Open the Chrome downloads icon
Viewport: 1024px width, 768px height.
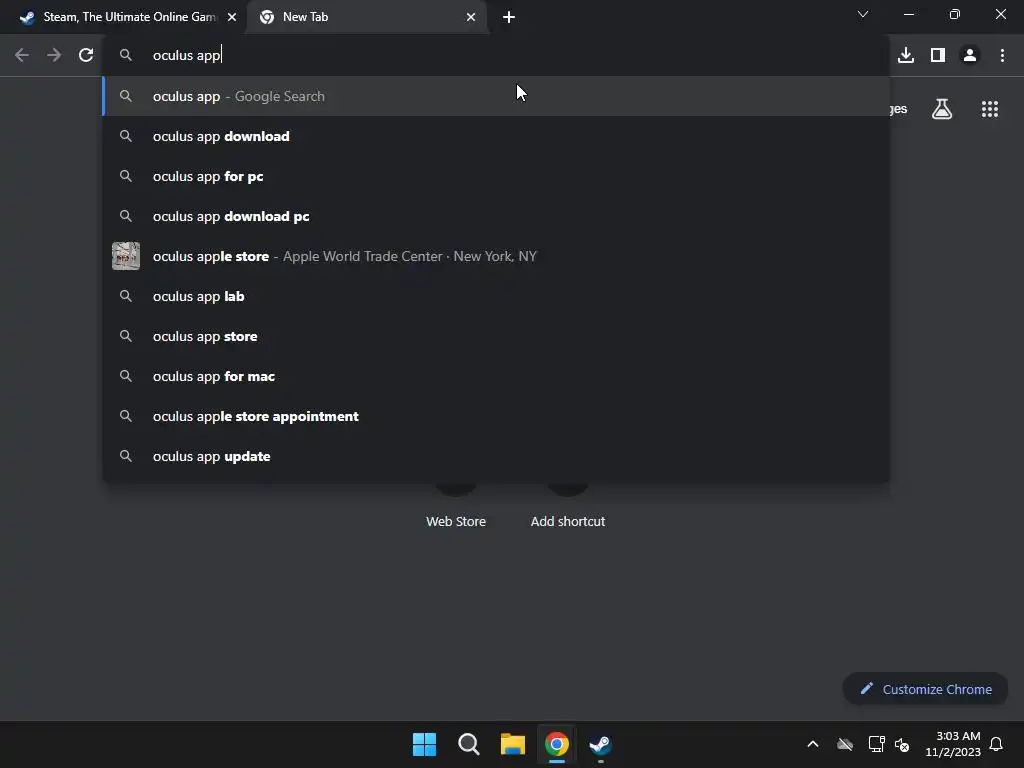point(906,56)
